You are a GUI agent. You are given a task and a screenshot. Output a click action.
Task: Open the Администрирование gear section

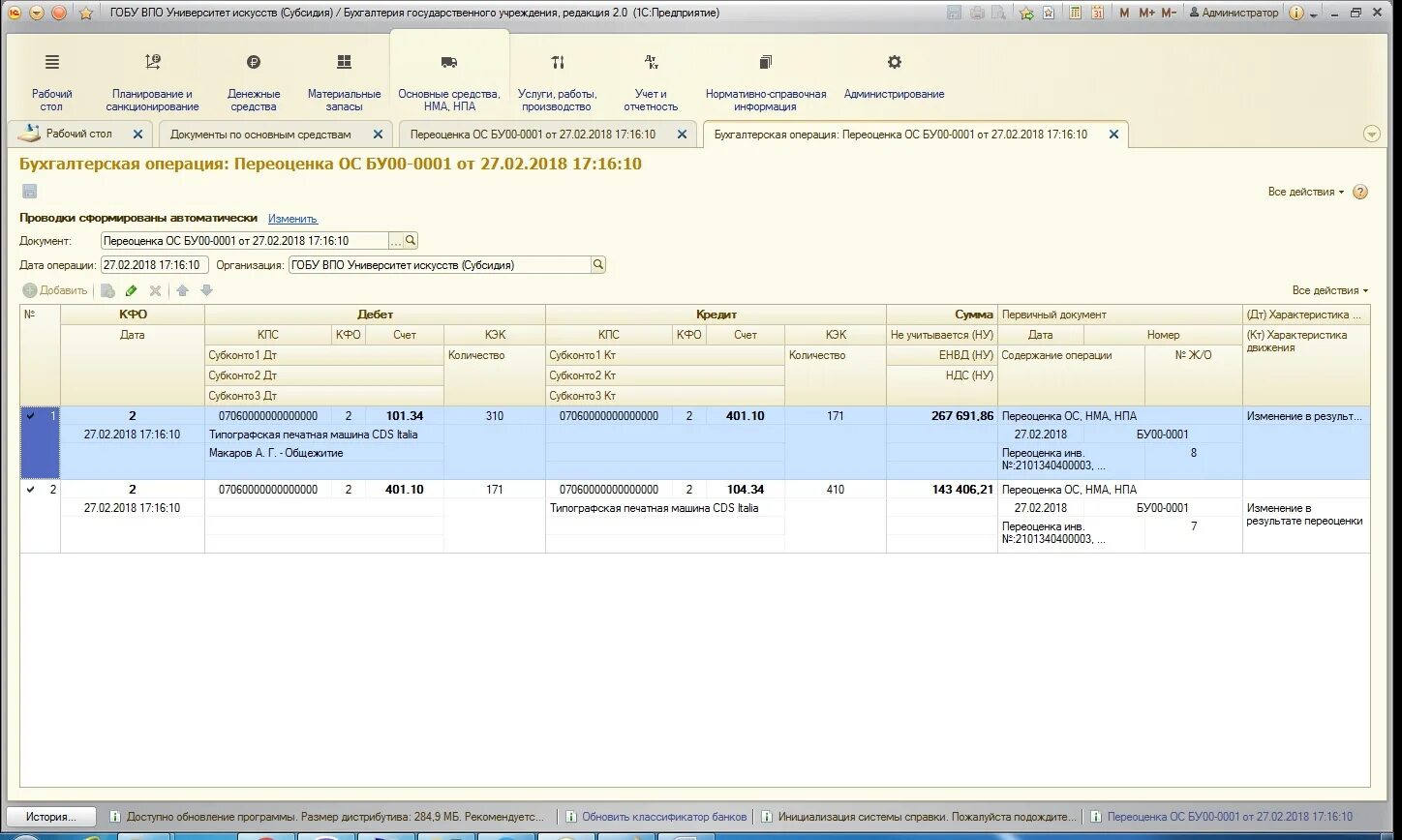point(894,77)
